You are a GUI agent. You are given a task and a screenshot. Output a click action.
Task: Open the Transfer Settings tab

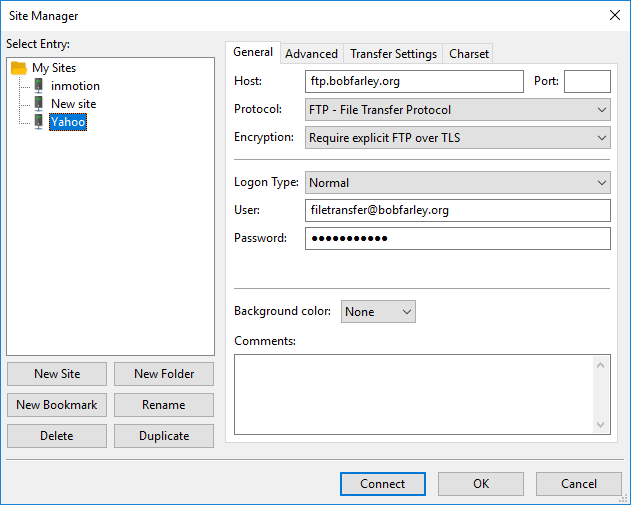pos(393,54)
